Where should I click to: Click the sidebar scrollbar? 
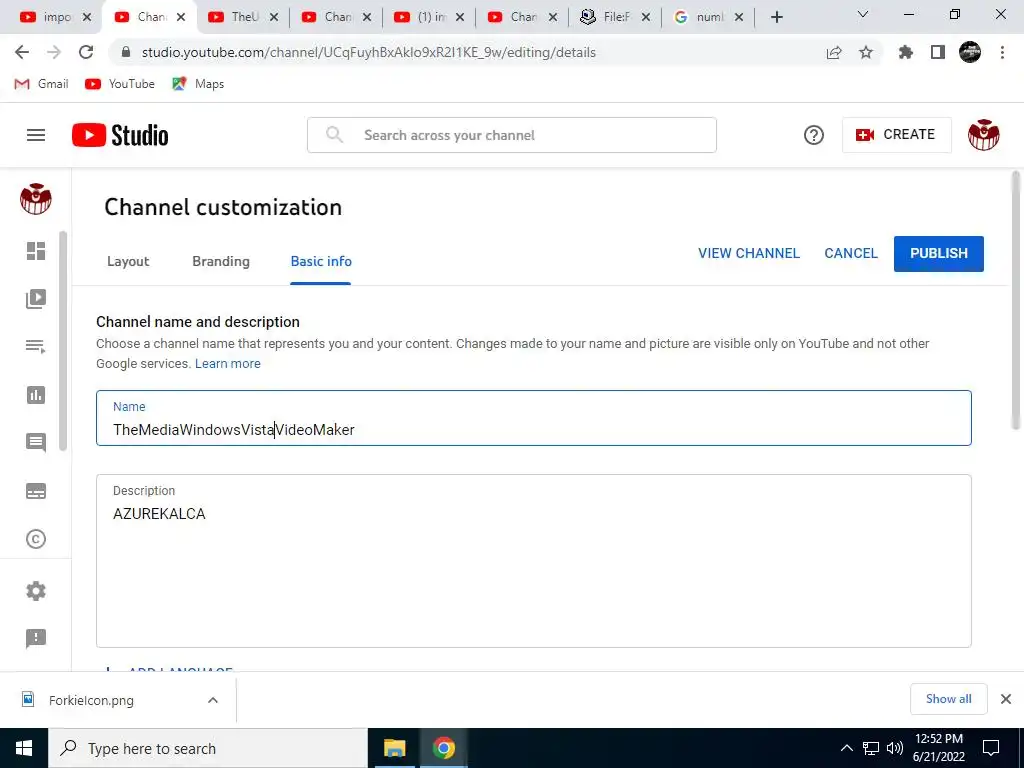(63, 340)
